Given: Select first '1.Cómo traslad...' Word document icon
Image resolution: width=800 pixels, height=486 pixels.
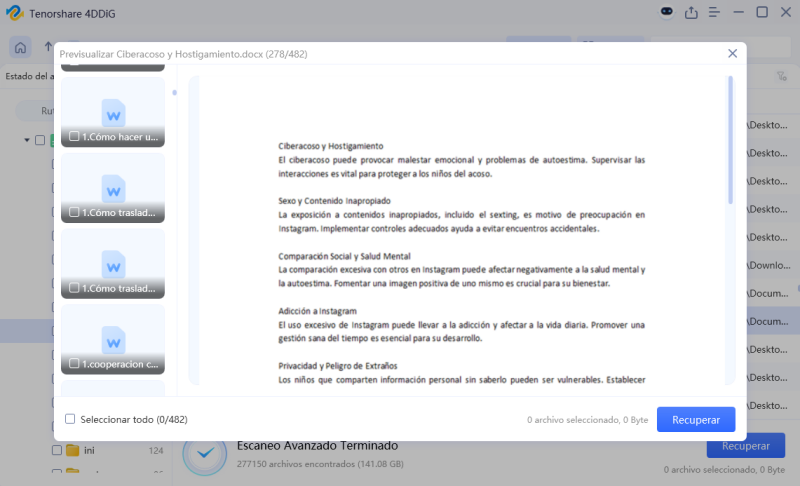Looking at the screenshot, I should click(113, 189).
